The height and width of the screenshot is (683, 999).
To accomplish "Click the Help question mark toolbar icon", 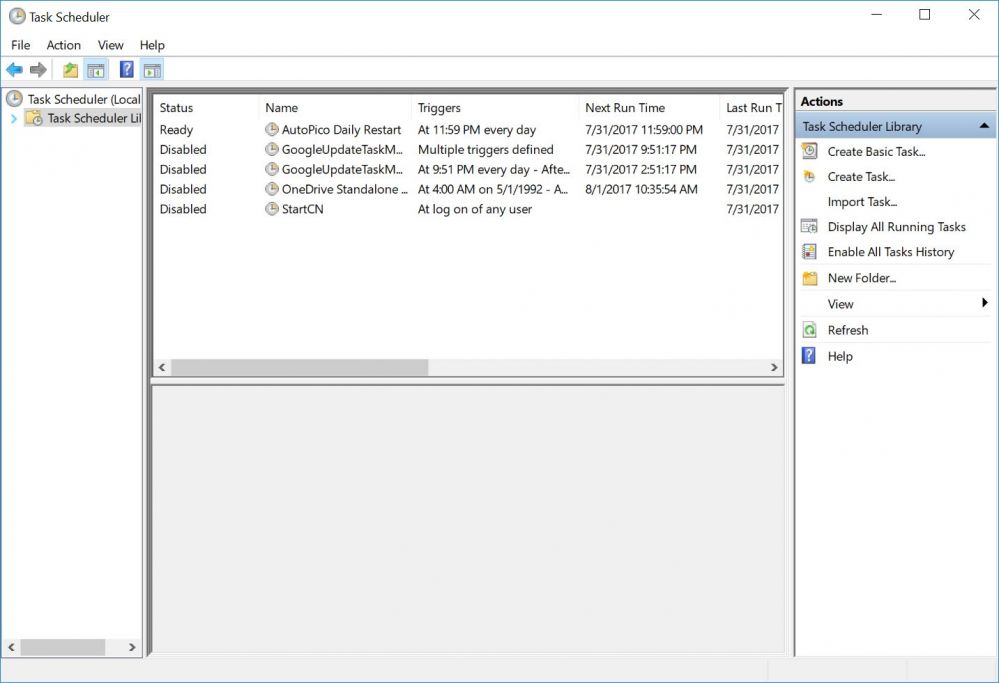I will pyautogui.click(x=126, y=69).
